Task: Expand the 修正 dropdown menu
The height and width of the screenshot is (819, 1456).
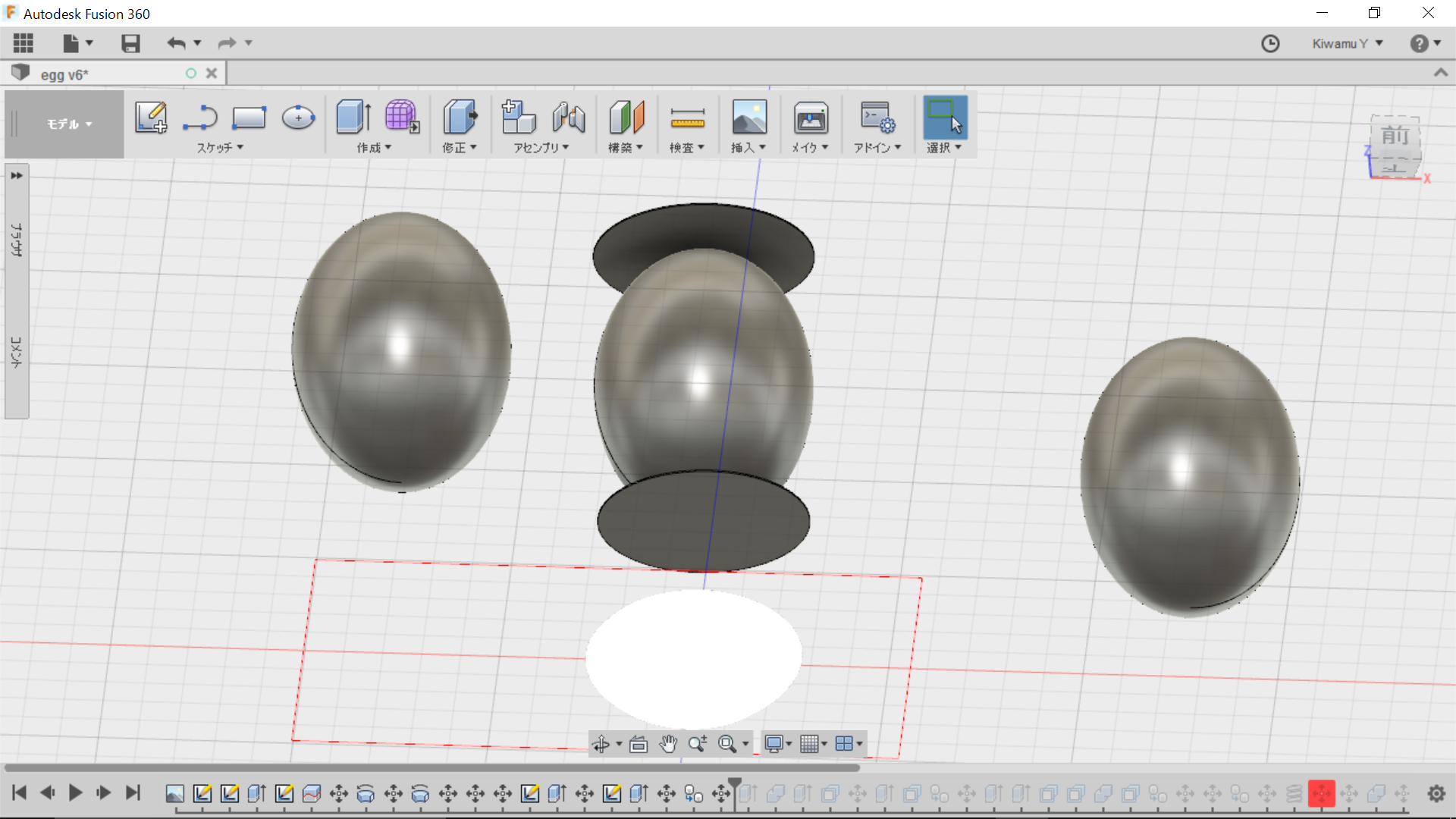Action: pos(459,147)
